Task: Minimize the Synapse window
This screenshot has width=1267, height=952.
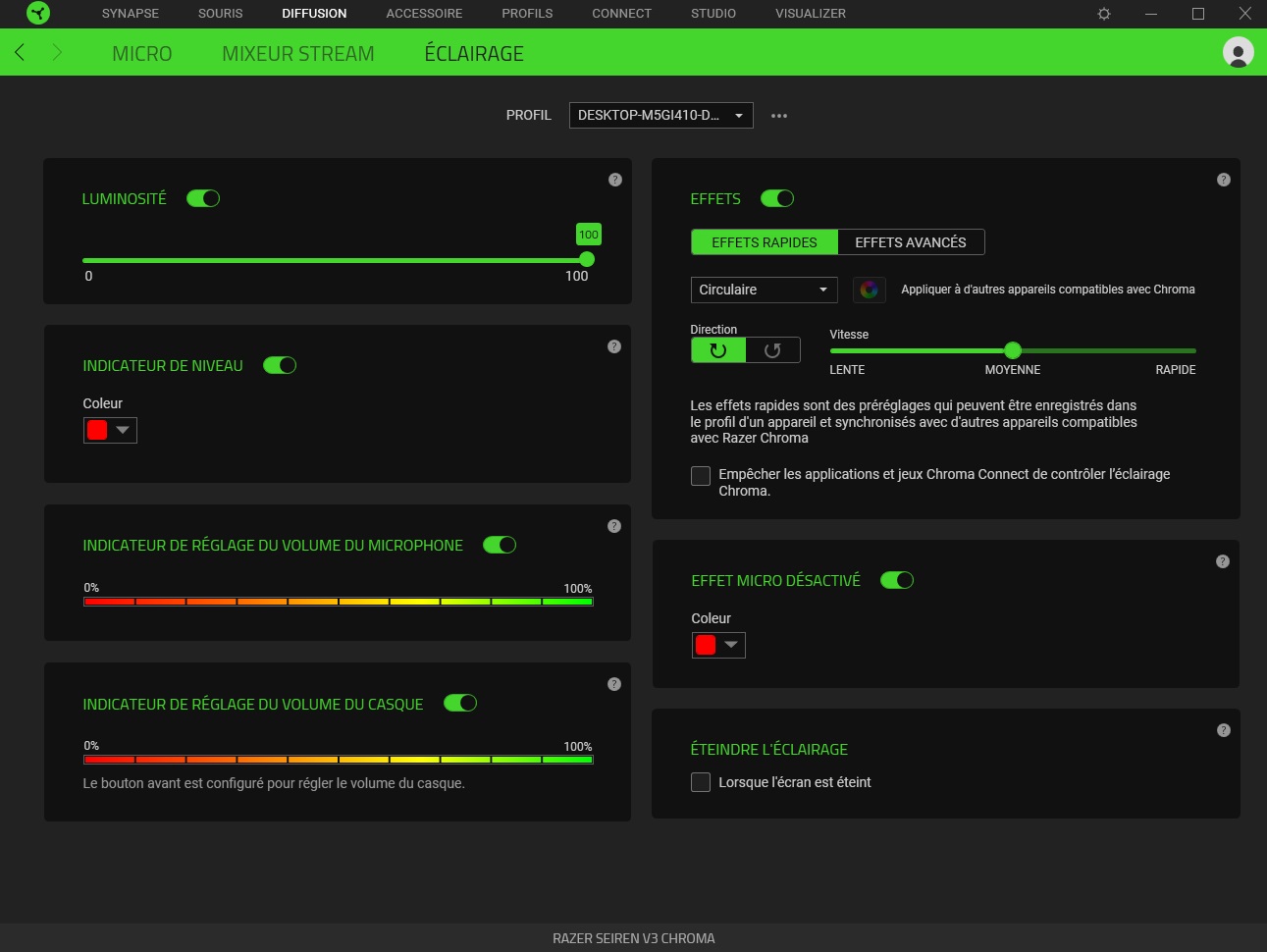Action: click(x=1151, y=14)
